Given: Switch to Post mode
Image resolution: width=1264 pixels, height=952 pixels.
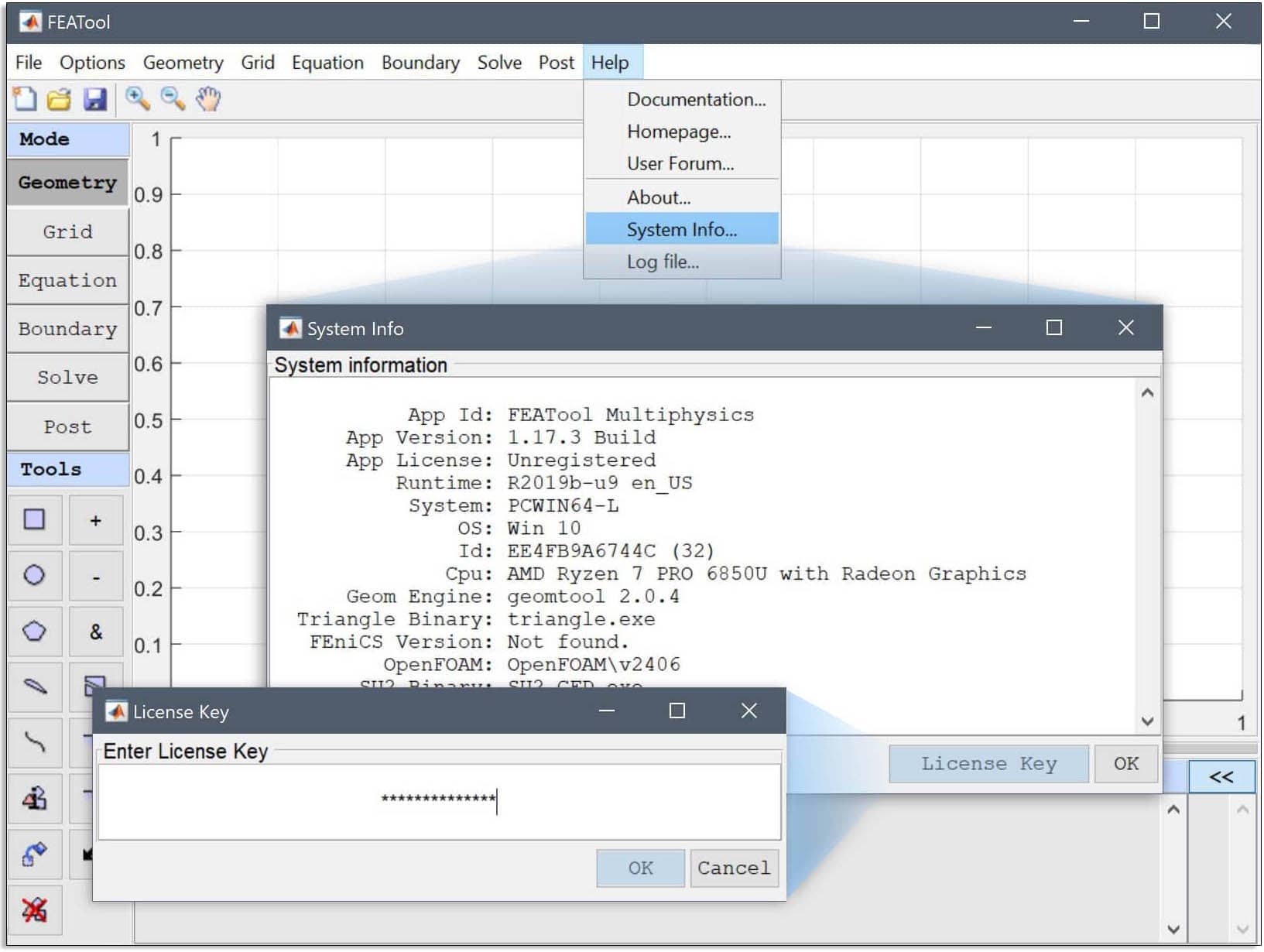Looking at the screenshot, I should (x=68, y=426).
